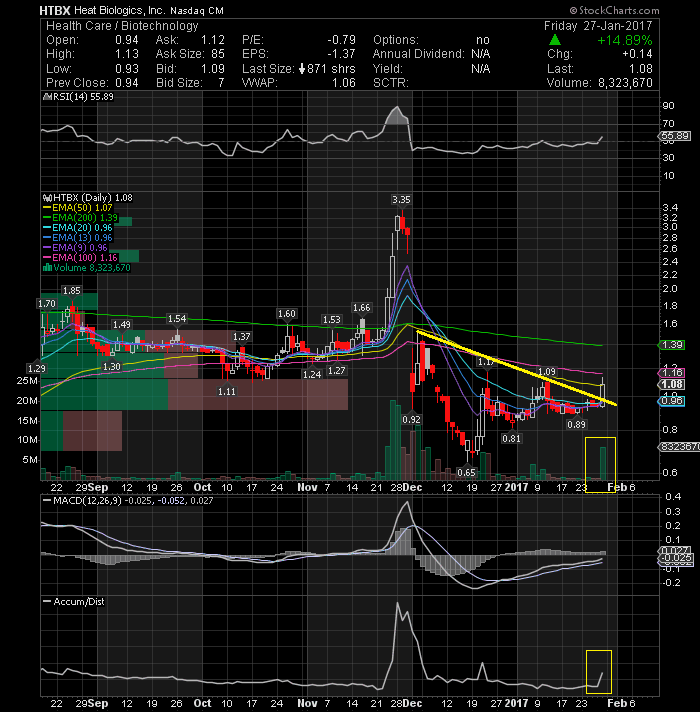This screenshot has height=712, width=700.
Task: Click the volume bars icon in legend
Action: tap(47, 268)
